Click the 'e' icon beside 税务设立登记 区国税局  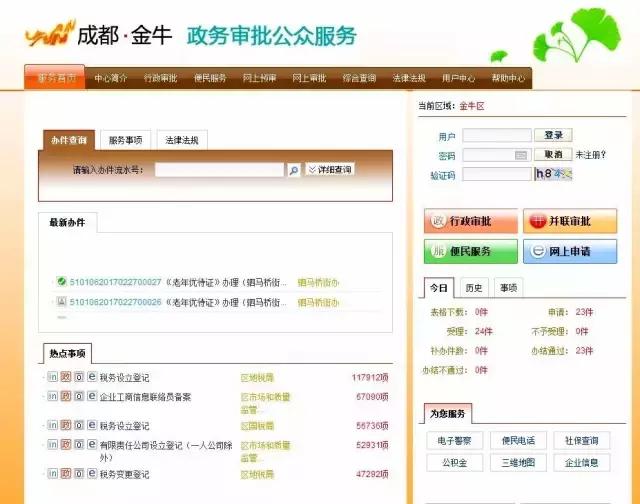tap(92, 425)
